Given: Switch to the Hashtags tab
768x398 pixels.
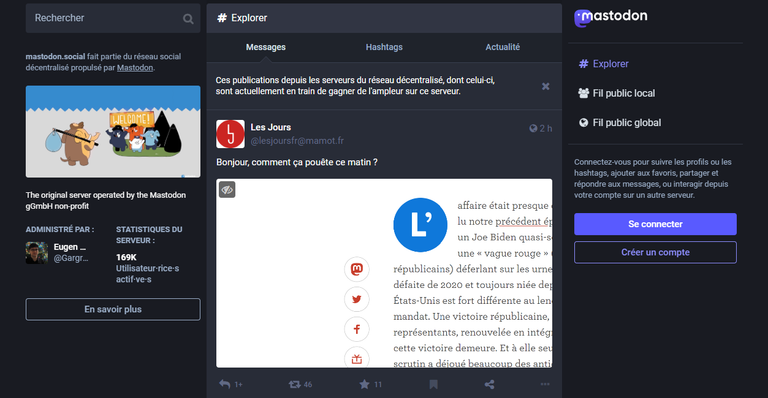Looking at the screenshot, I should click(x=384, y=47).
